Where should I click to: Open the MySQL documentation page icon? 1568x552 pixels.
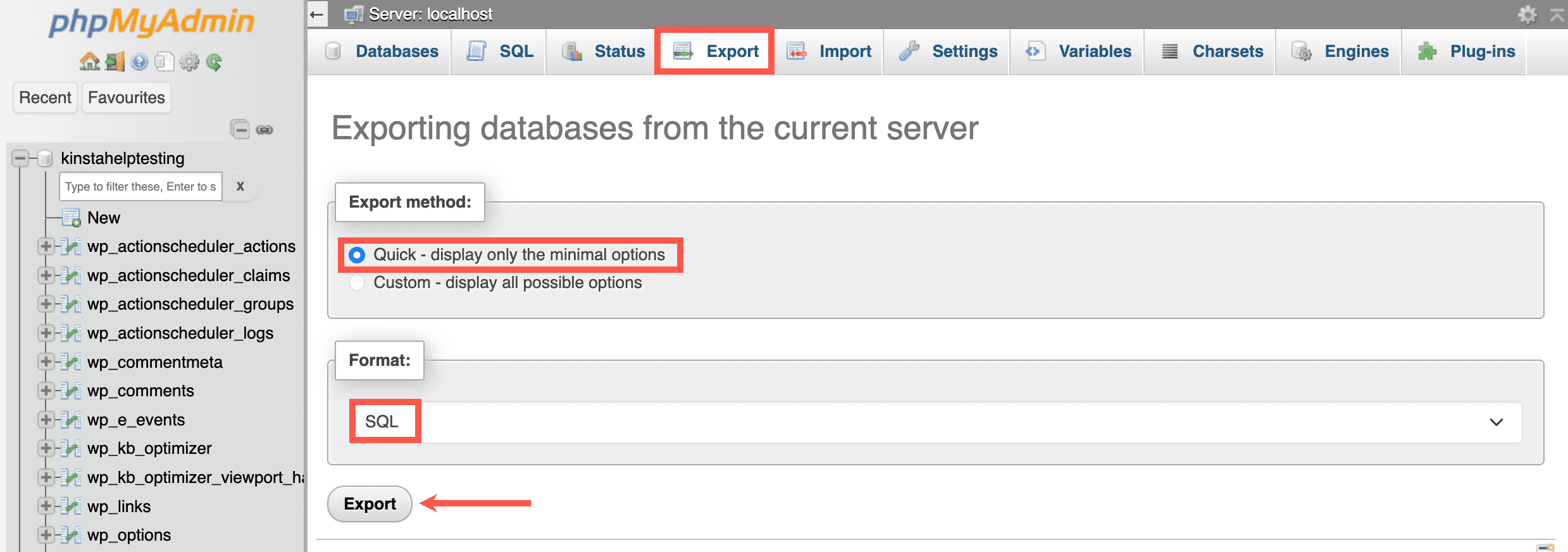coord(164,61)
